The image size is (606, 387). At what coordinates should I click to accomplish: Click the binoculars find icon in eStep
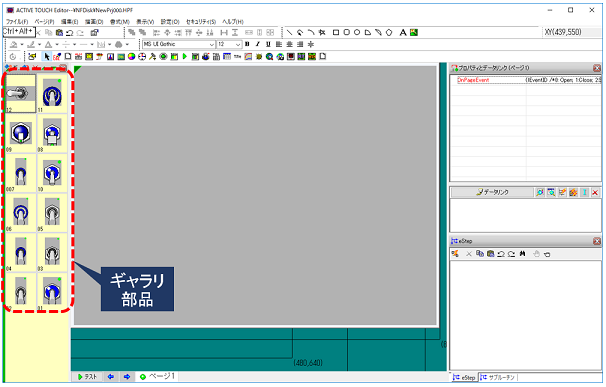(x=523, y=254)
